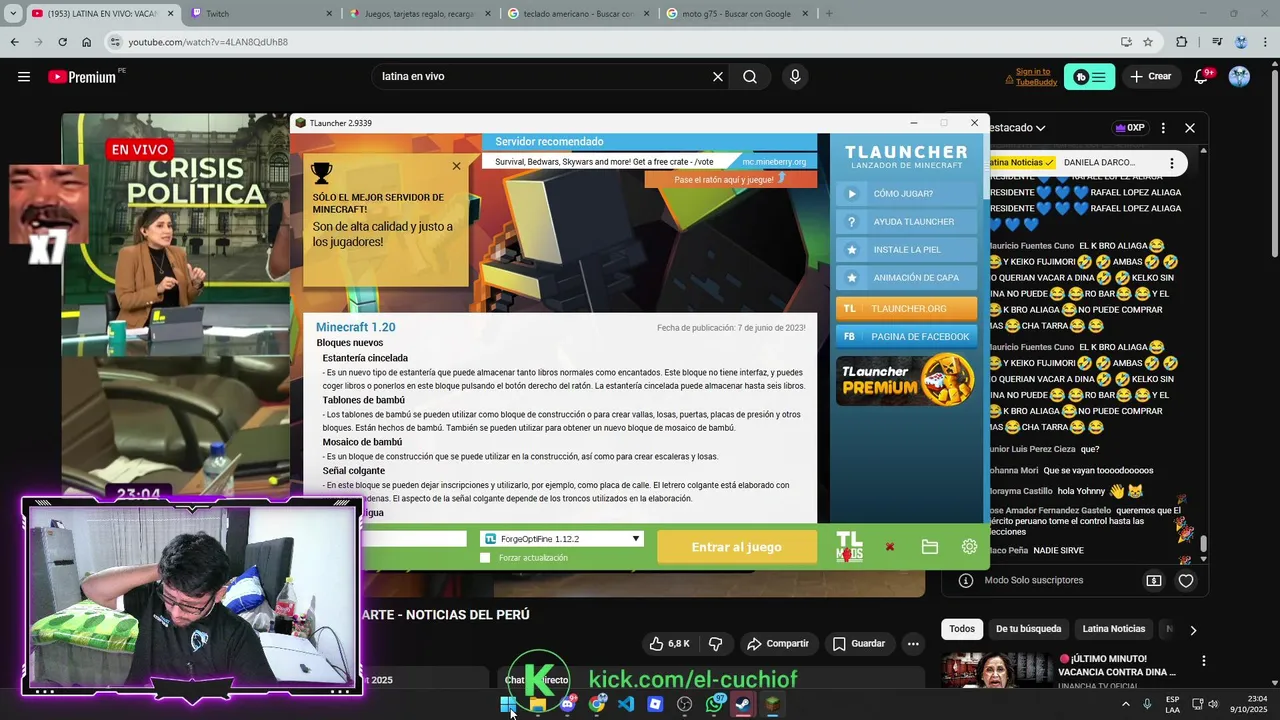1280x720 pixels.
Task: Switch to moto g75 search tab
Action: 736,14
